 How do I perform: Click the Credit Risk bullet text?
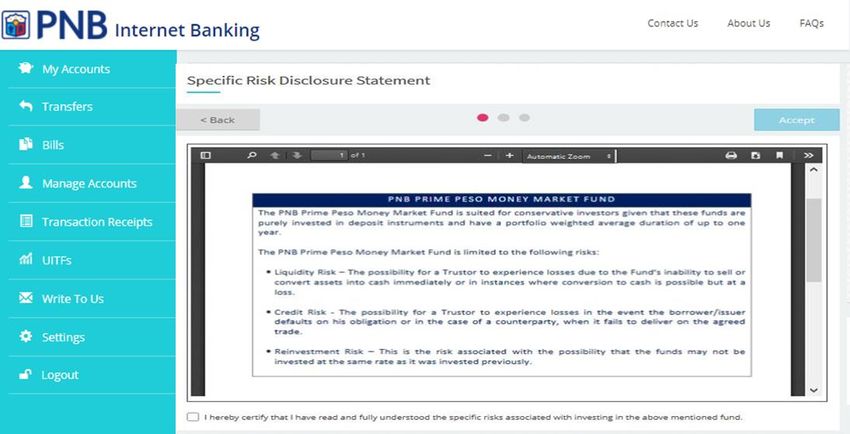pyautogui.click(x=510, y=322)
